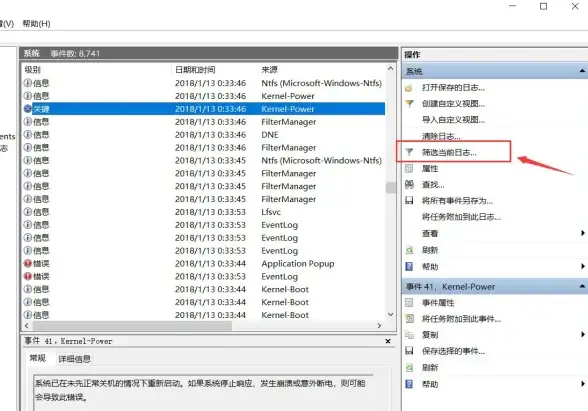Click the 属性 properties icon

pyautogui.click(x=409, y=168)
